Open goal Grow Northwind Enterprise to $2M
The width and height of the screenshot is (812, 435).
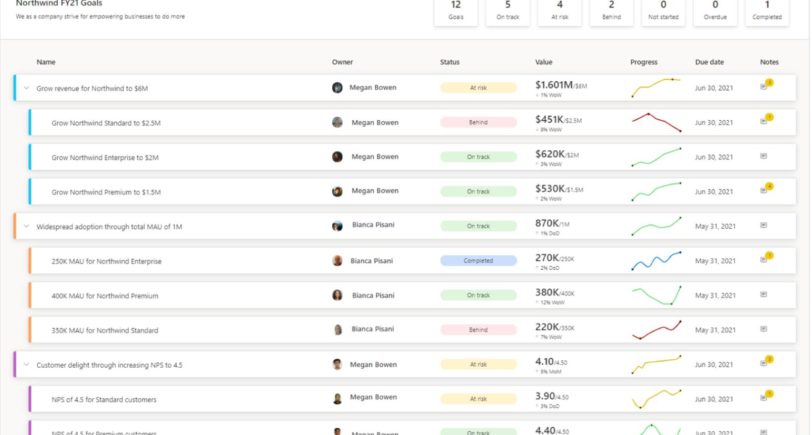pyautogui.click(x=105, y=157)
